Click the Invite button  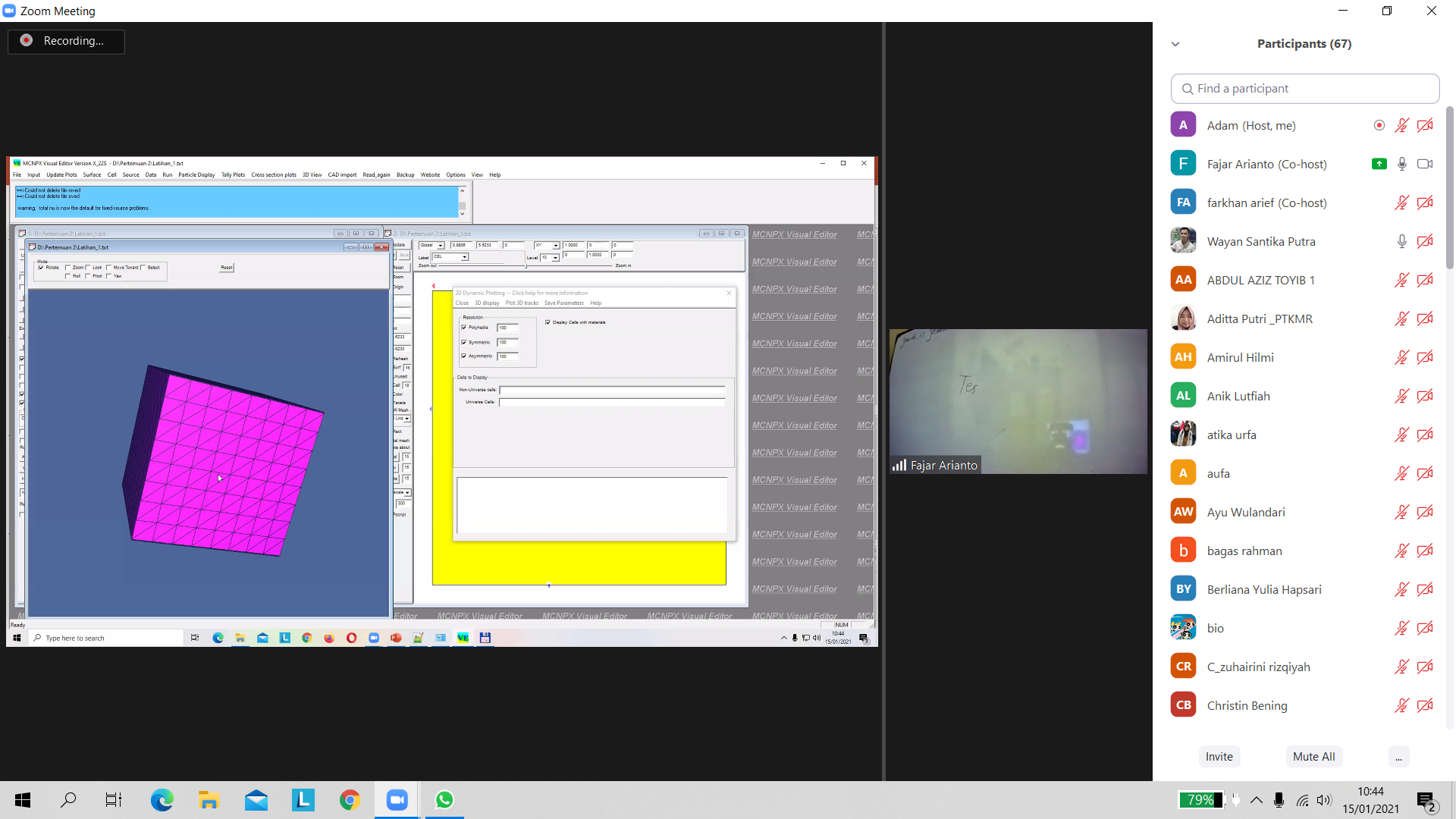1219,756
